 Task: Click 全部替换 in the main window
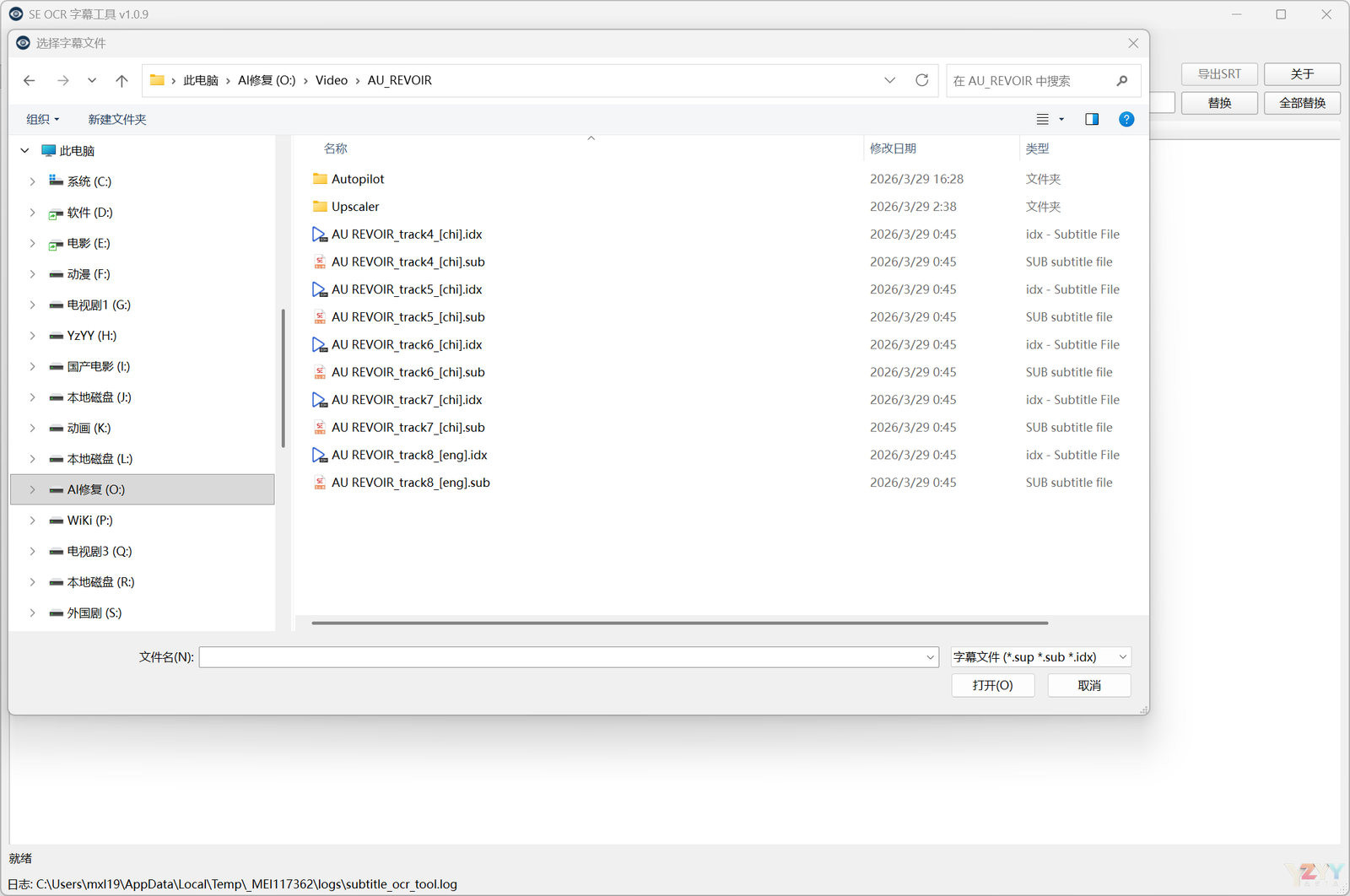[x=1302, y=103]
